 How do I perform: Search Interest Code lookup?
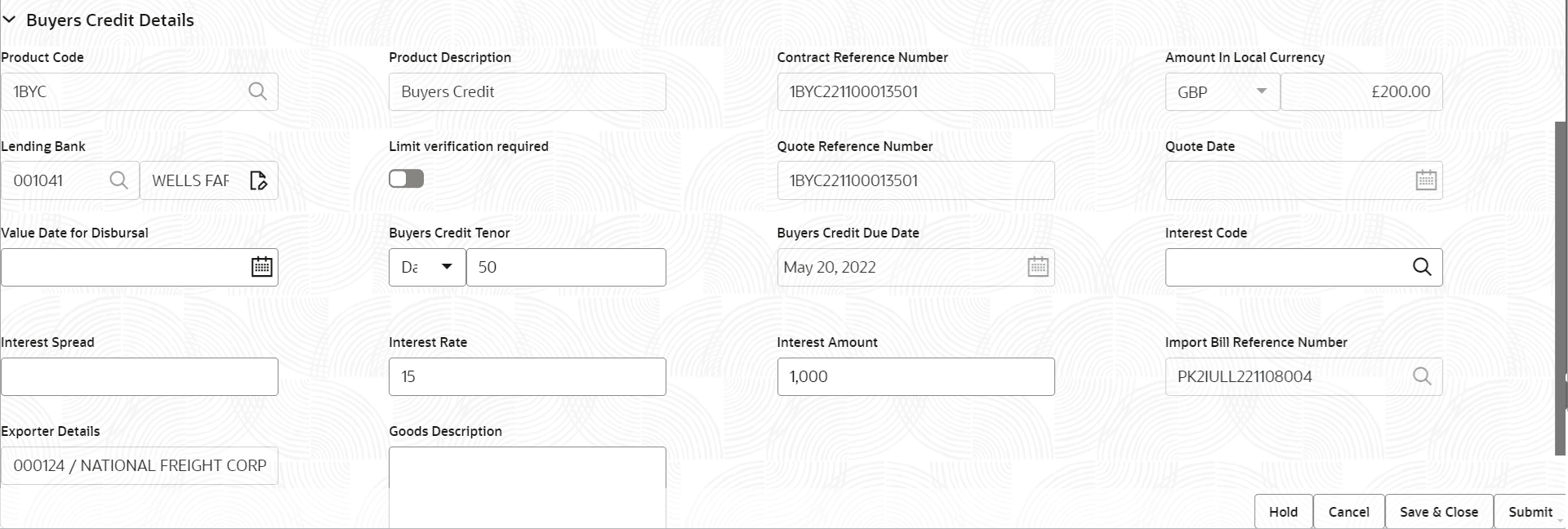tap(1422, 267)
